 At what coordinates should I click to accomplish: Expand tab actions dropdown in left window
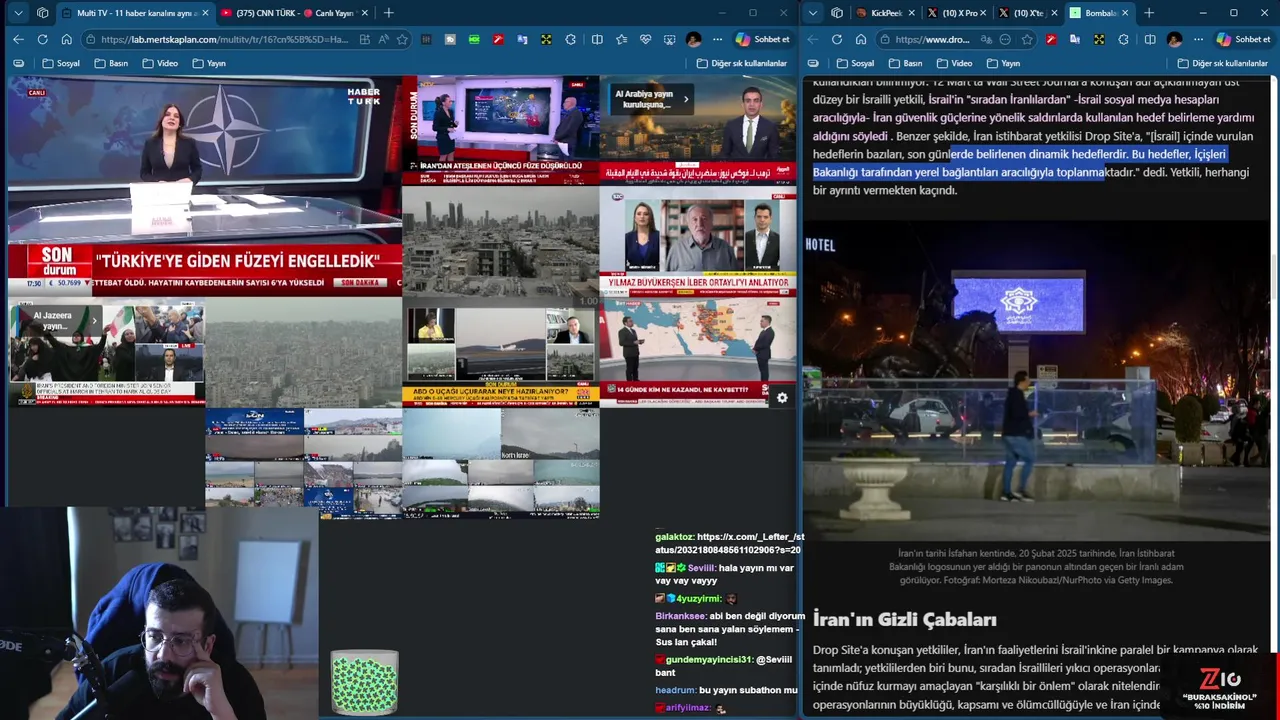coord(18,13)
